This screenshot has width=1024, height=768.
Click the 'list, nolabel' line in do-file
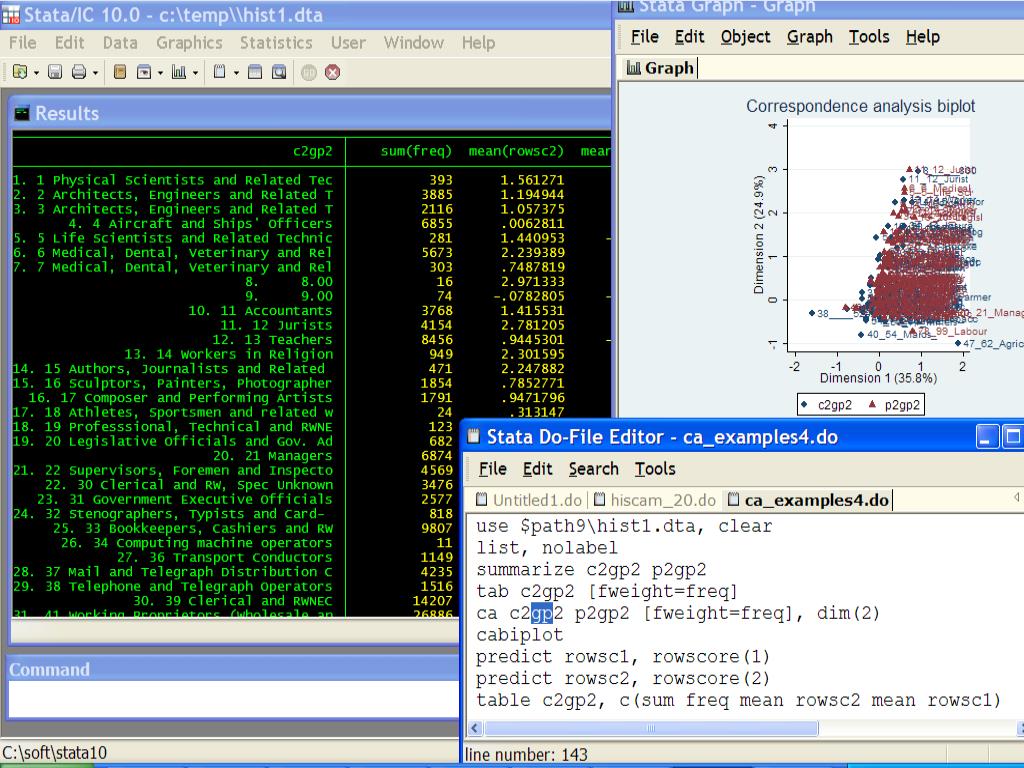coord(547,547)
